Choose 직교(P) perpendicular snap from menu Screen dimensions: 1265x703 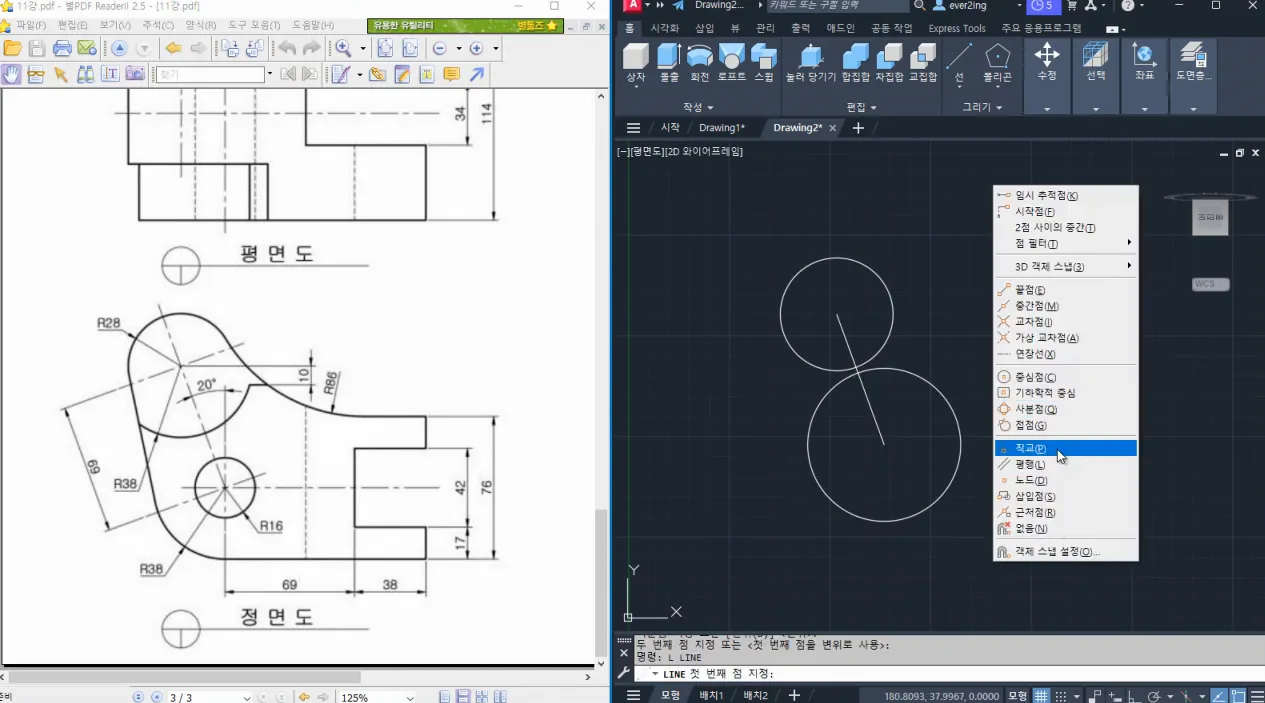1066,448
